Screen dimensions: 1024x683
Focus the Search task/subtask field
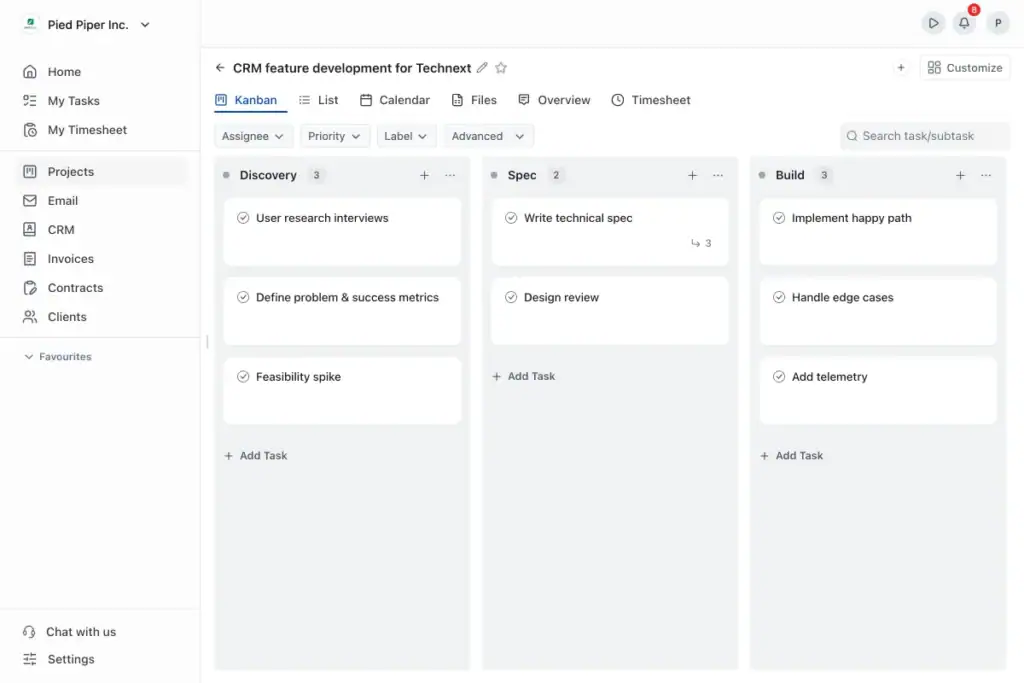click(x=925, y=136)
